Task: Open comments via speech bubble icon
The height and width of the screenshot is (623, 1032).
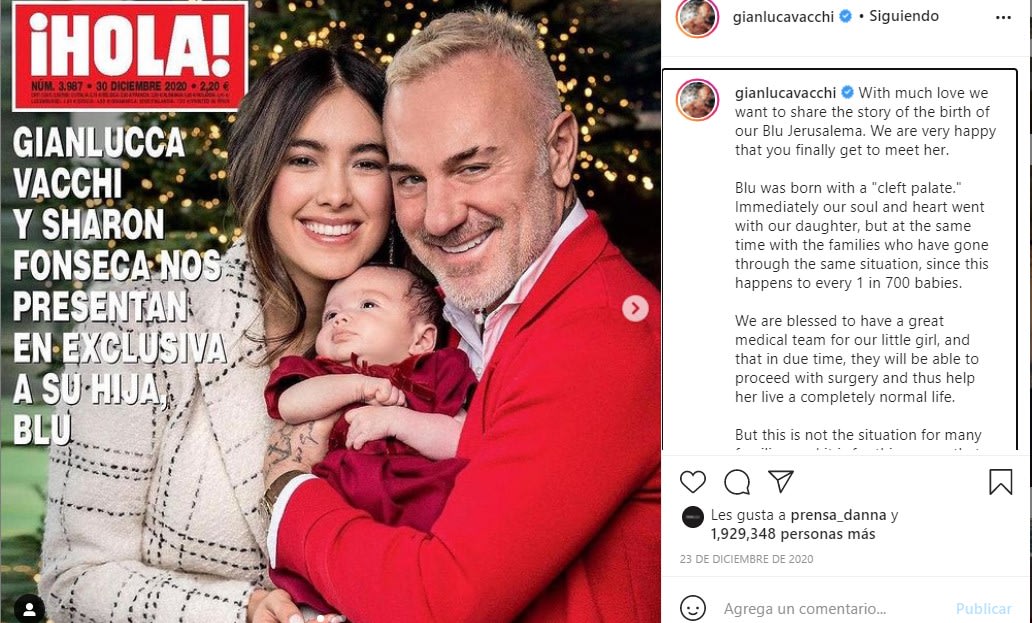Action: coord(736,482)
